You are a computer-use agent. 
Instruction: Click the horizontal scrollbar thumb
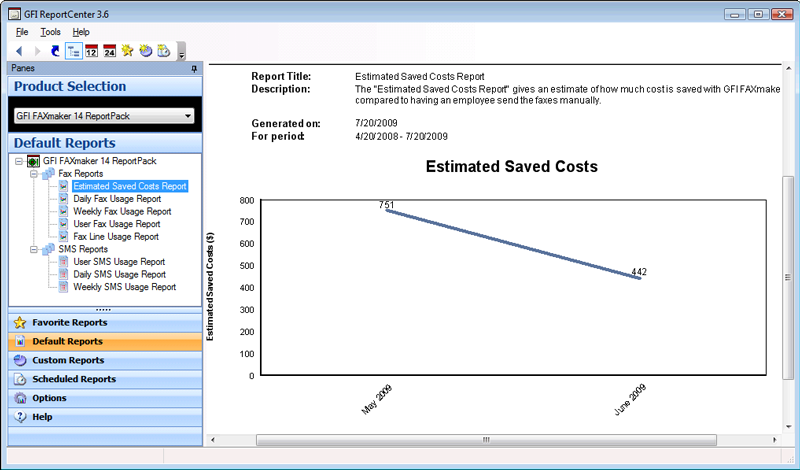tap(486, 440)
